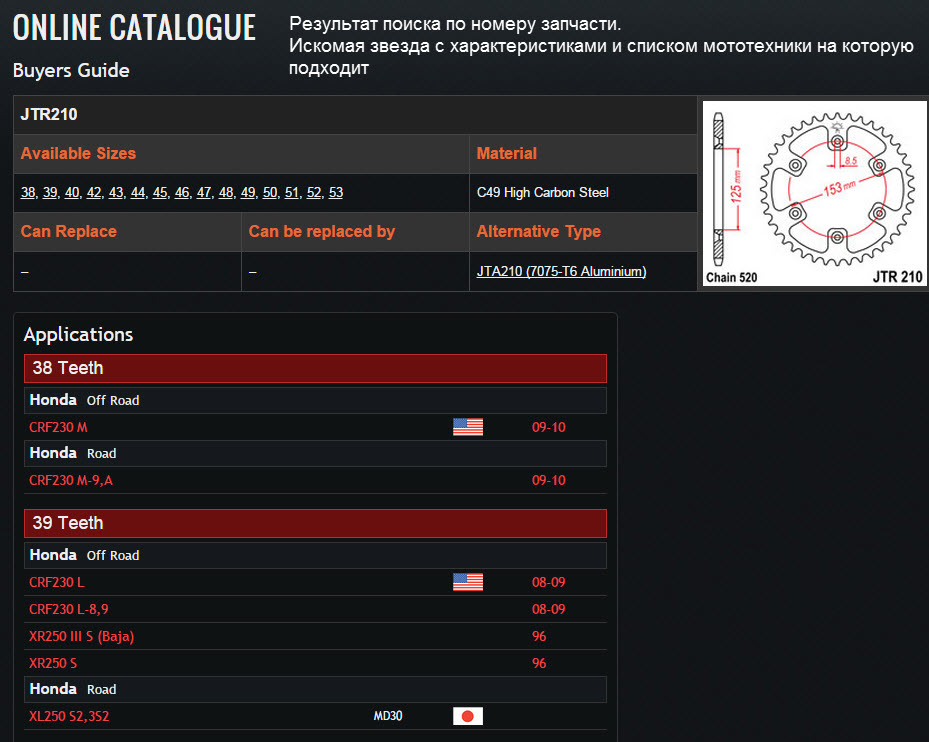This screenshot has width=929, height=742.
Task: Click the 96 year for XR250 III S (Baja)
Action: point(539,637)
